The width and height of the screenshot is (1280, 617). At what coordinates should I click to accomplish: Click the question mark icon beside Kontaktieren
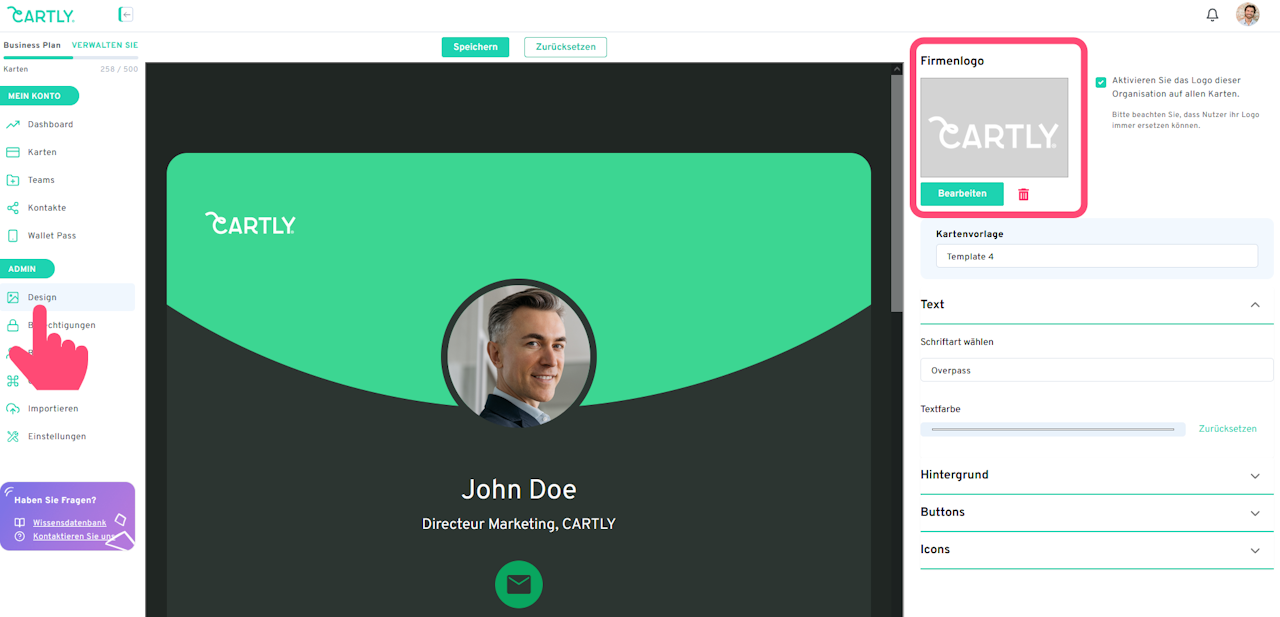coord(20,537)
